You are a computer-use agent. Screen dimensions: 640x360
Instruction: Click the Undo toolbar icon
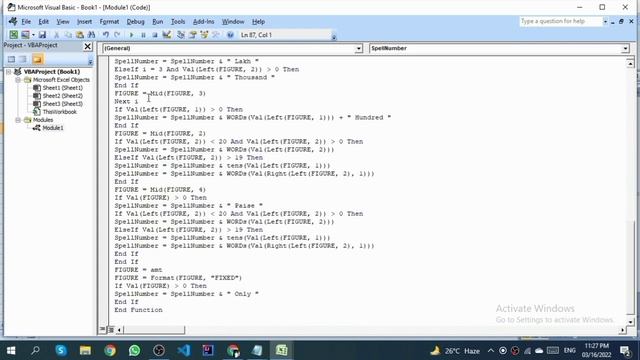click(106, 35)
